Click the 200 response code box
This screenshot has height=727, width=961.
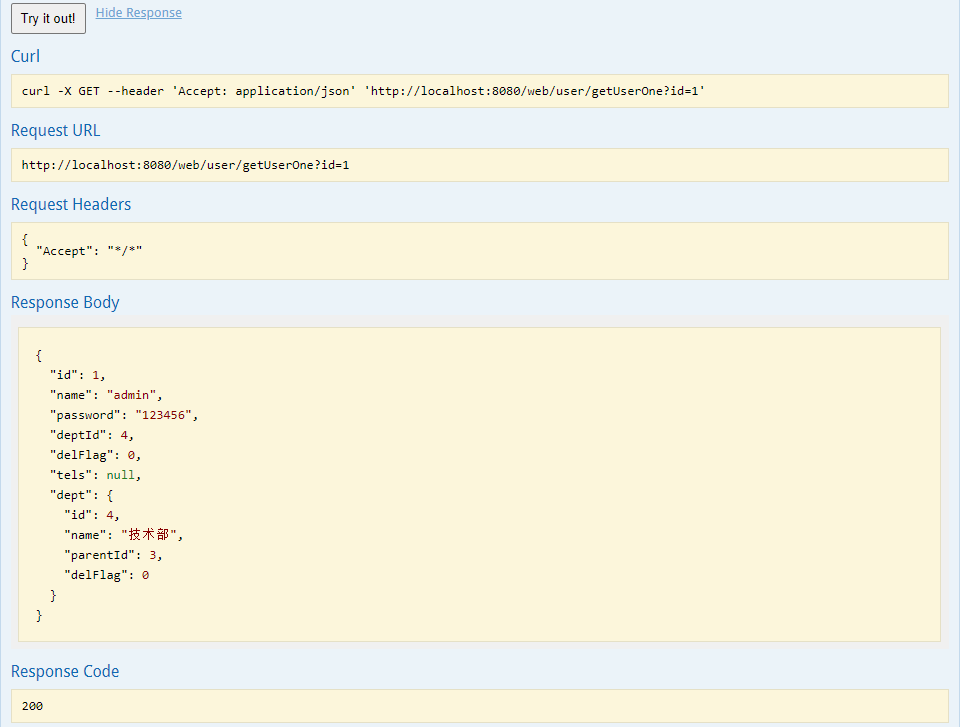pos(480,706)
